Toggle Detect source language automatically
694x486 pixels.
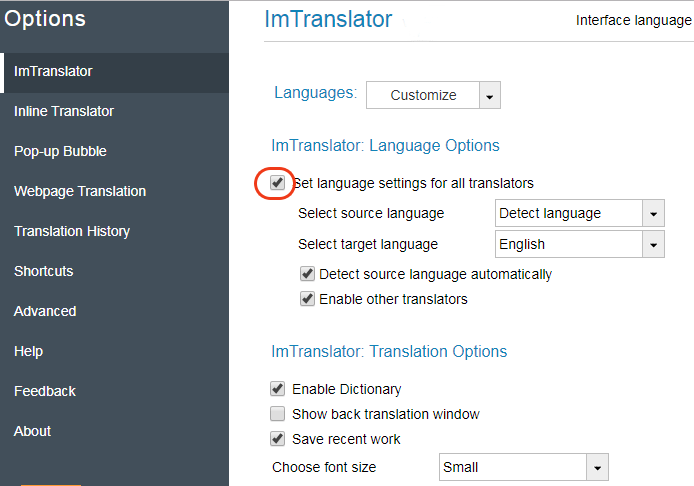tap(307, 274)
